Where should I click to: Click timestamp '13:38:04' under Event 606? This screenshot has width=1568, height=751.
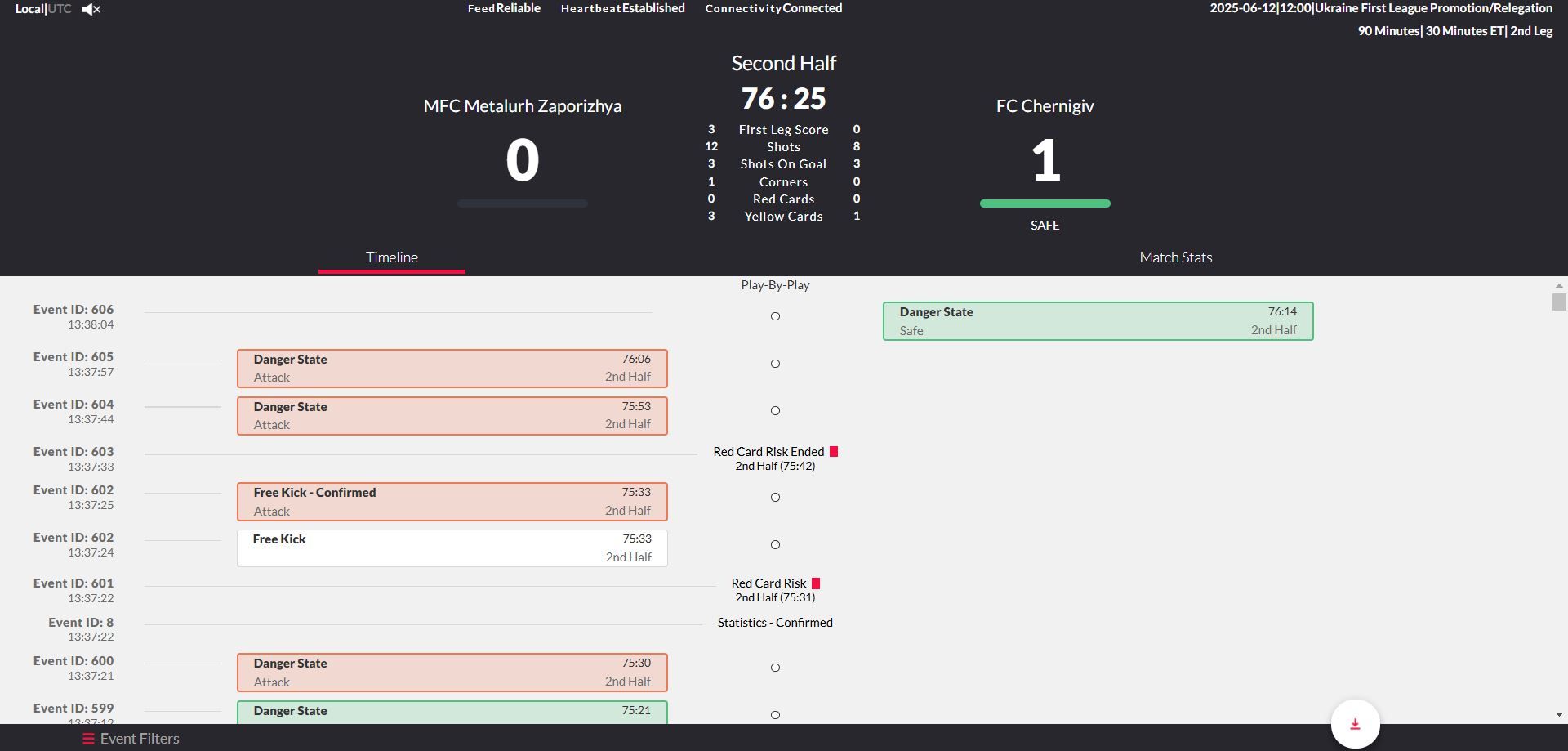(91, 324)
